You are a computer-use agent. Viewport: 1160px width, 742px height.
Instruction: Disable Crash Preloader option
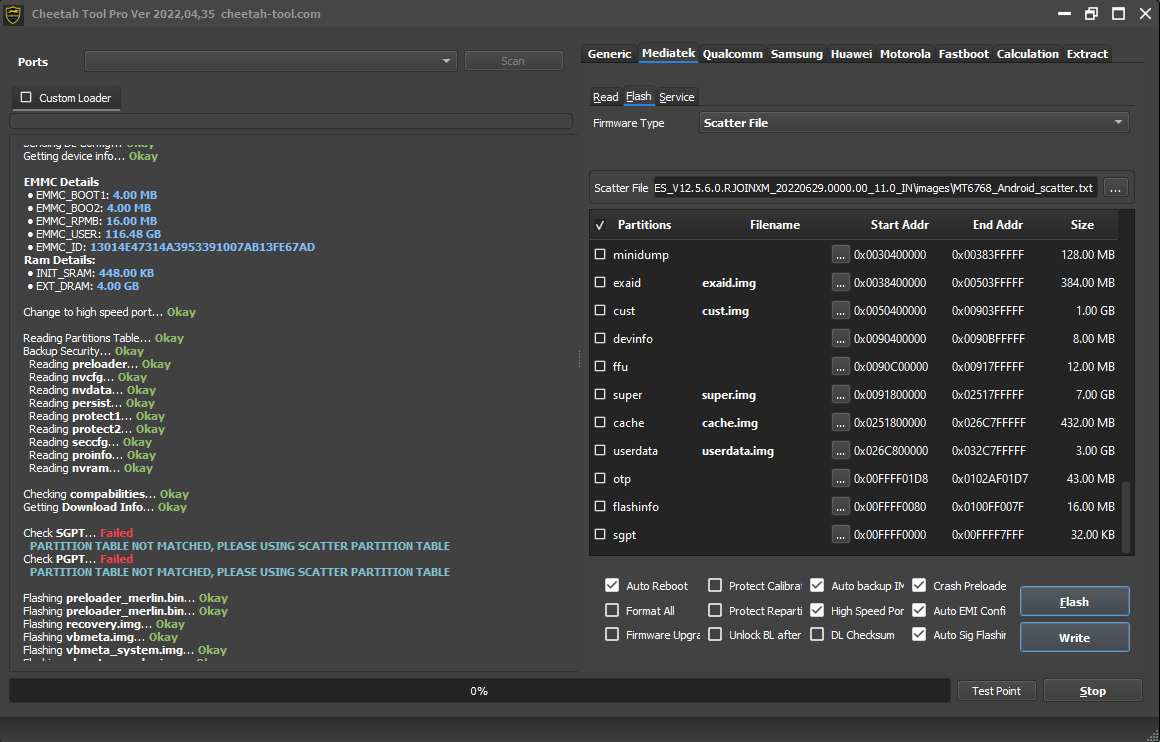[919, 585]
